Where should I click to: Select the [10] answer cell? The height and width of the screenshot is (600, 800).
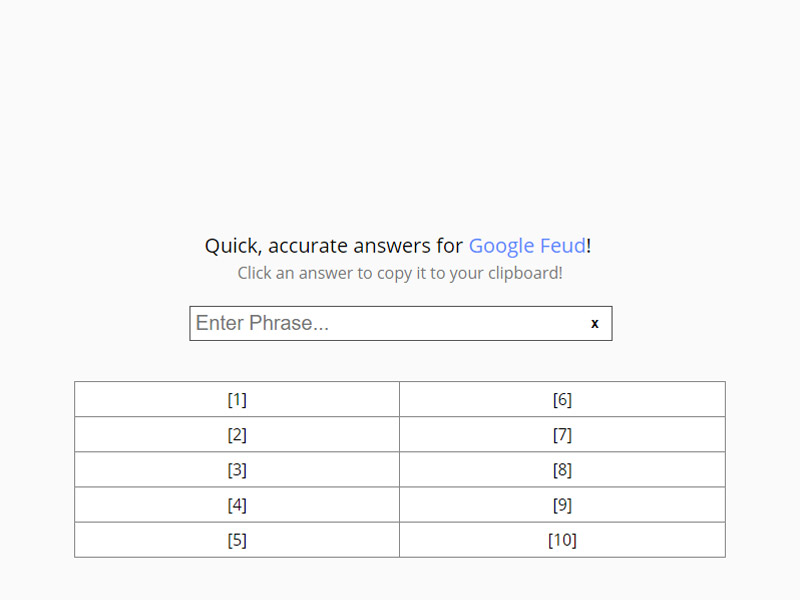click(x=562, y=540)
